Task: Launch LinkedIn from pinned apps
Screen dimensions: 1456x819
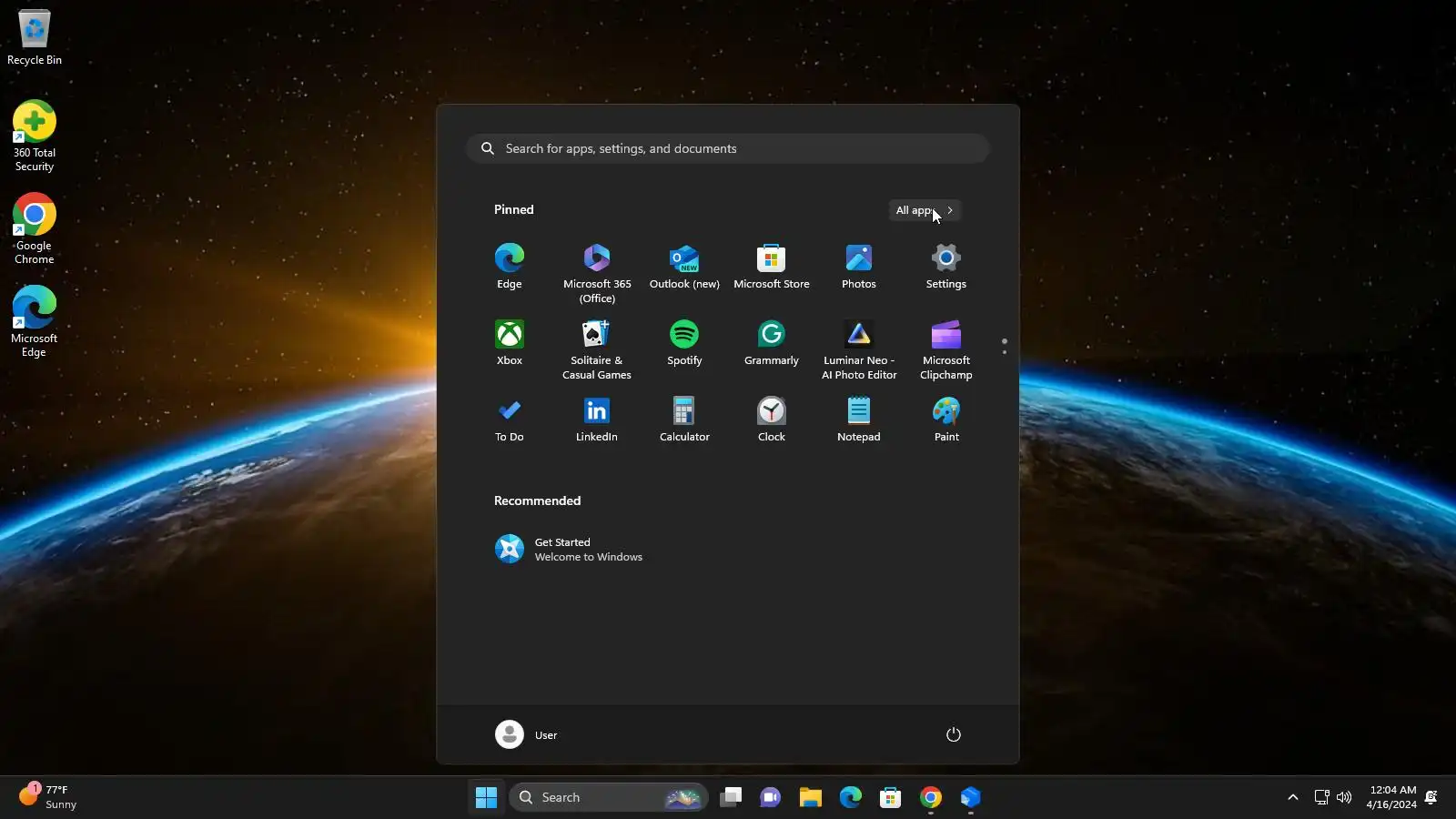Action: (x=597, y=420)
